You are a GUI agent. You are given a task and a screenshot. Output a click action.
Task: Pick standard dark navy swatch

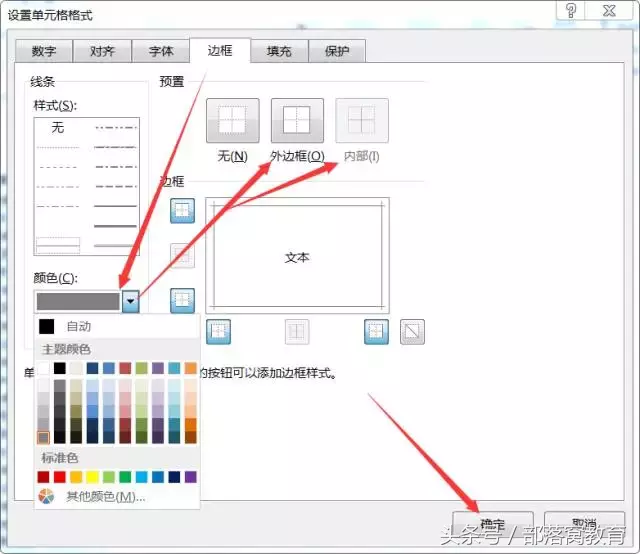[174, 477]
